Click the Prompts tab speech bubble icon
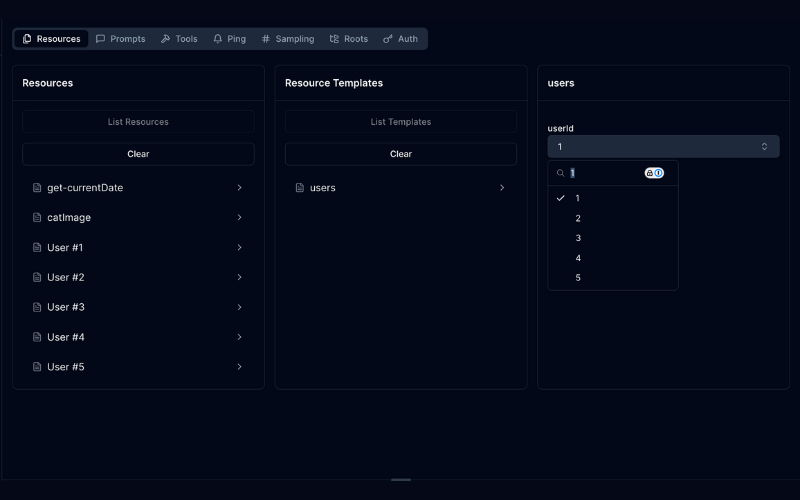Viewport: 800px width, 500px height. (x=101, y=39)
